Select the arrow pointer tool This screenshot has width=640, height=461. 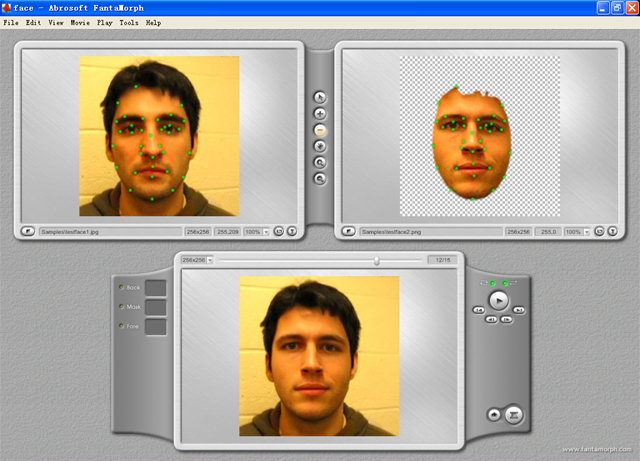coord(320,98)
